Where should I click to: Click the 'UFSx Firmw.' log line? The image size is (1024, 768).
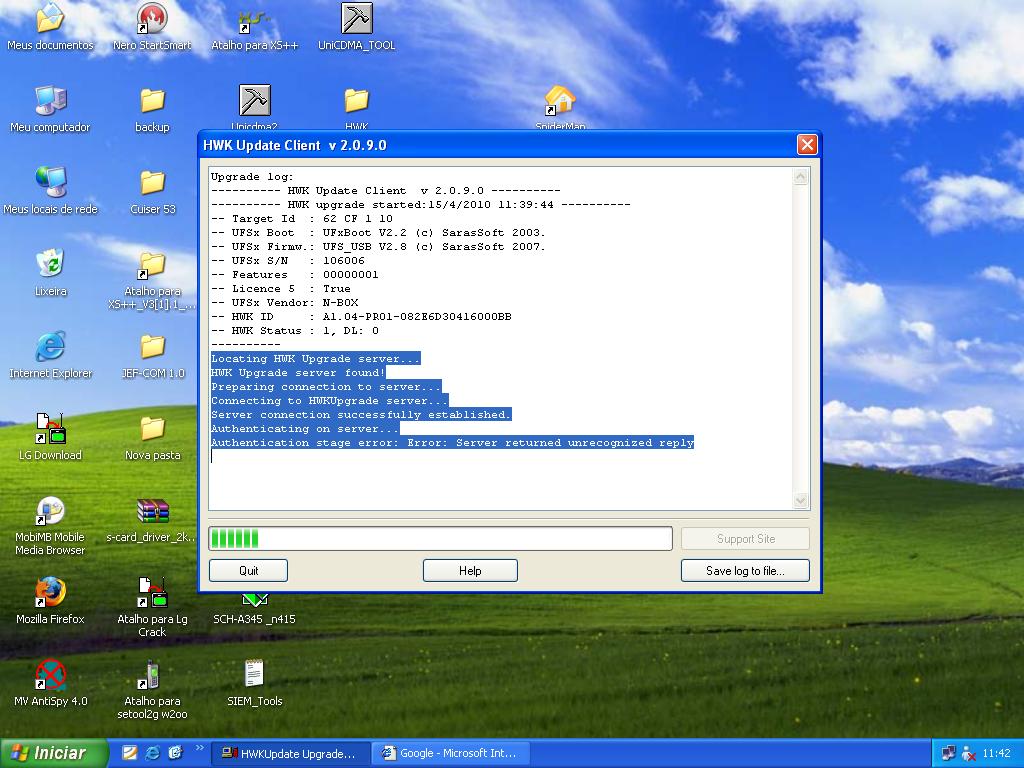[378, 247]
